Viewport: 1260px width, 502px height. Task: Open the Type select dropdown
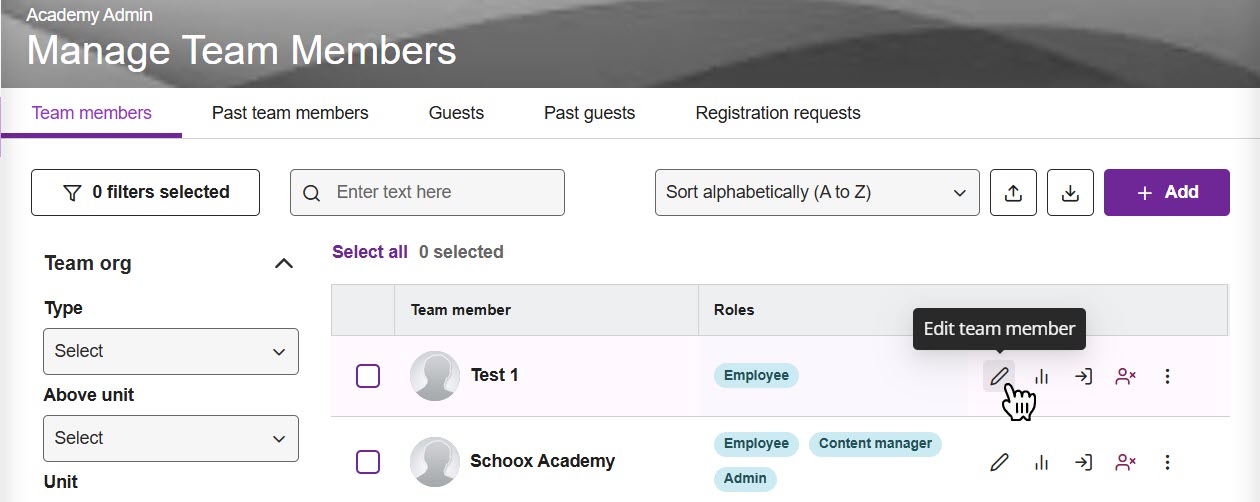[170, 351]
